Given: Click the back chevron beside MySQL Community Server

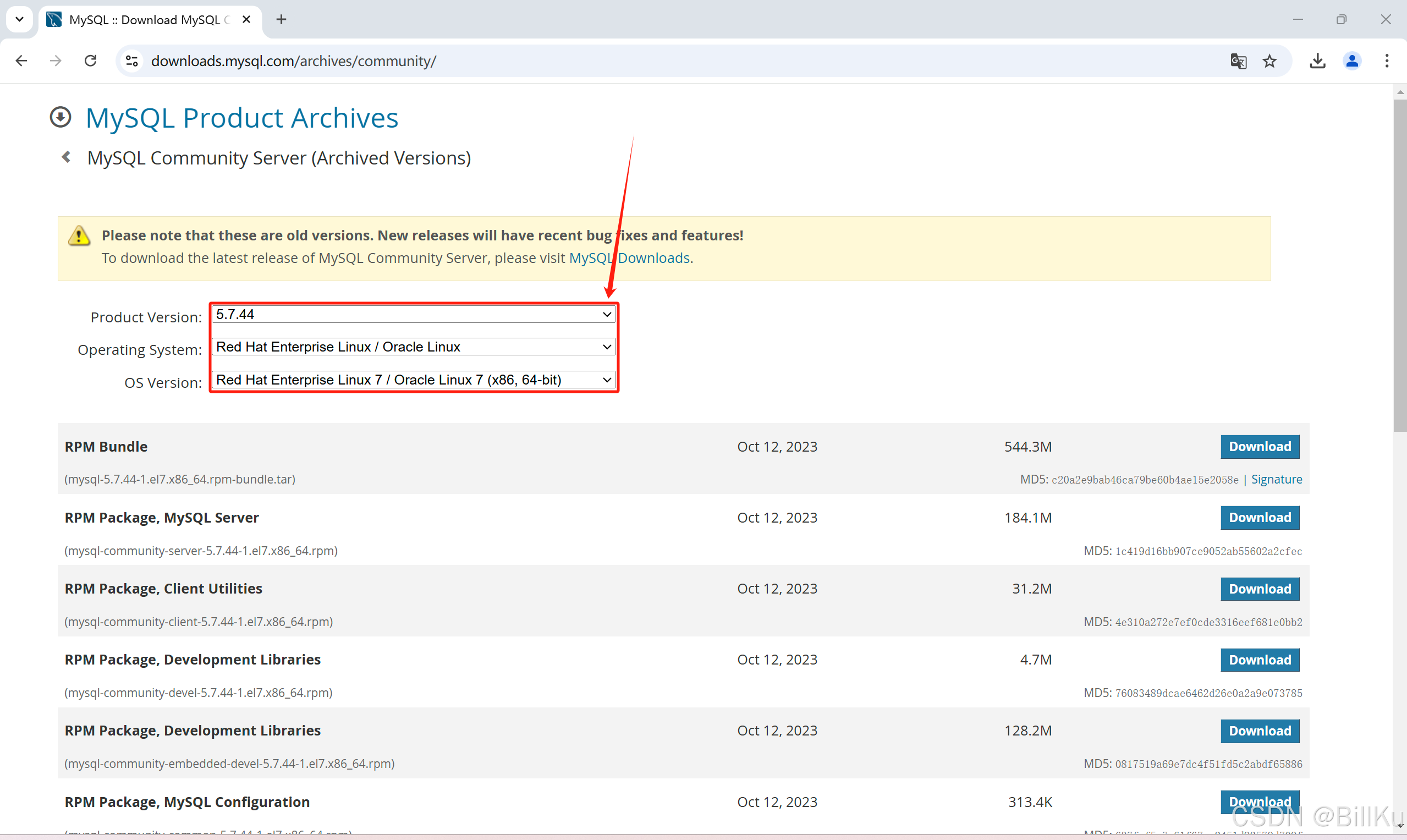Looking at the screenshot, I should pyautogui.click(x=66, y=157).
